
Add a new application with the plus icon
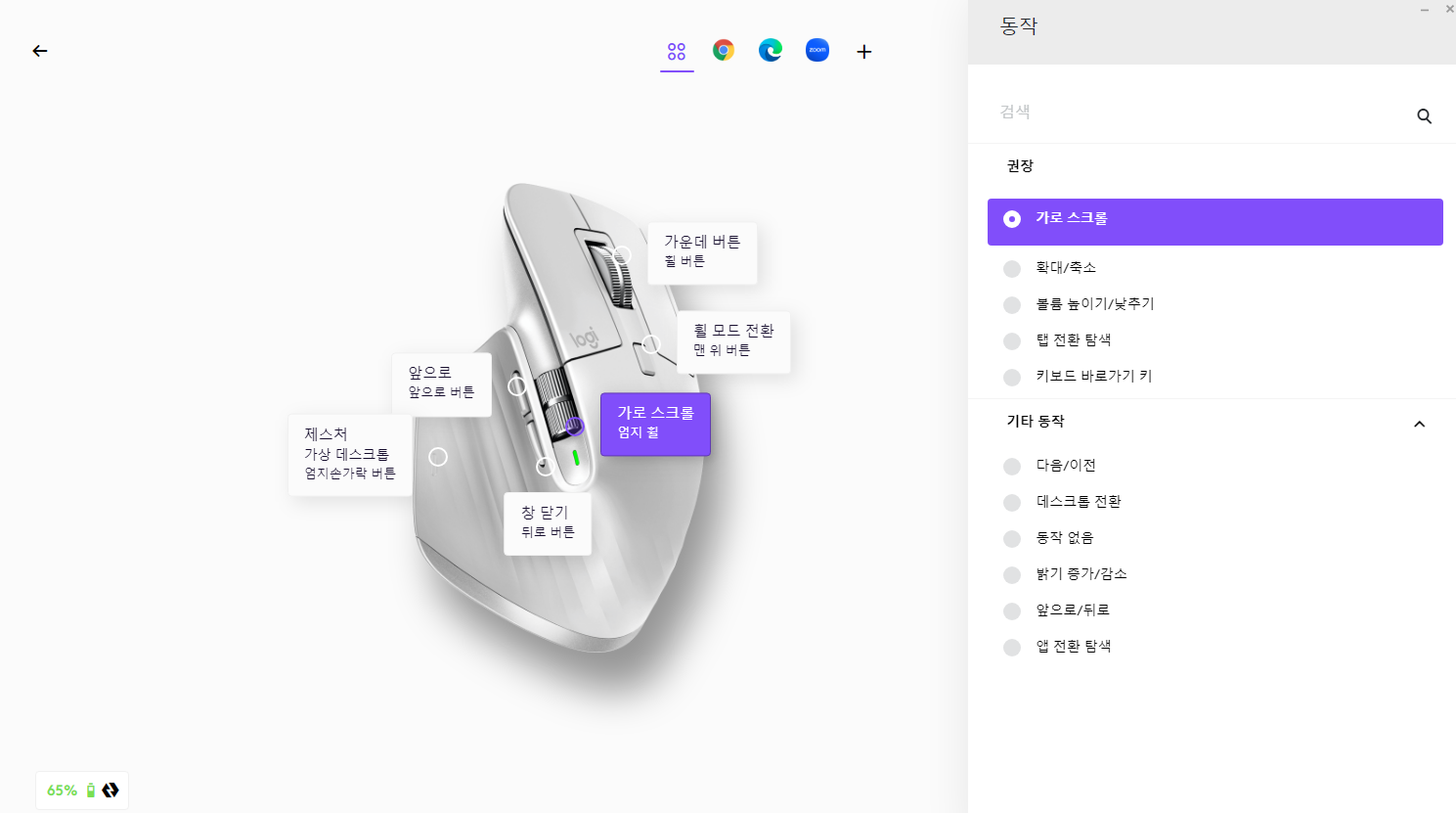864,51
